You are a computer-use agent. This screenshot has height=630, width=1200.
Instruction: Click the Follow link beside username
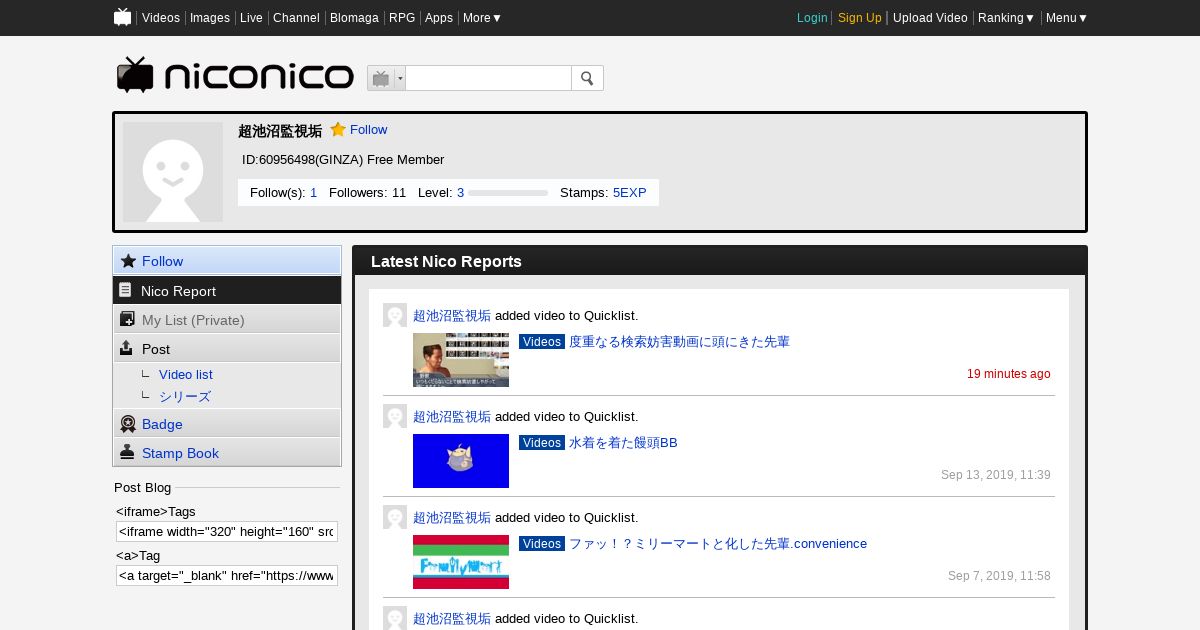tap(368, 130)
